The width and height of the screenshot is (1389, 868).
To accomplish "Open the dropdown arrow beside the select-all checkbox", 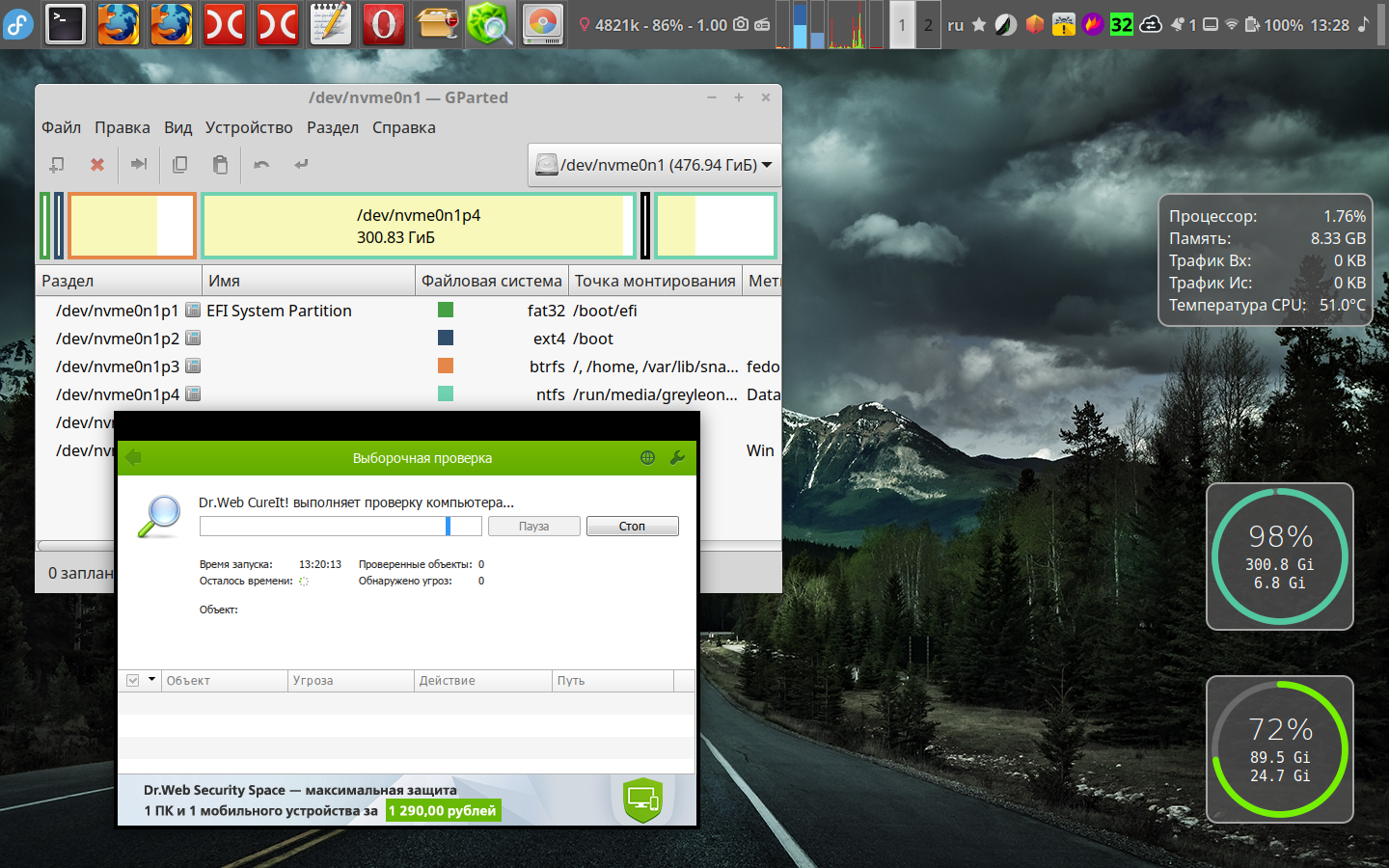I will [x=151, y=680].
